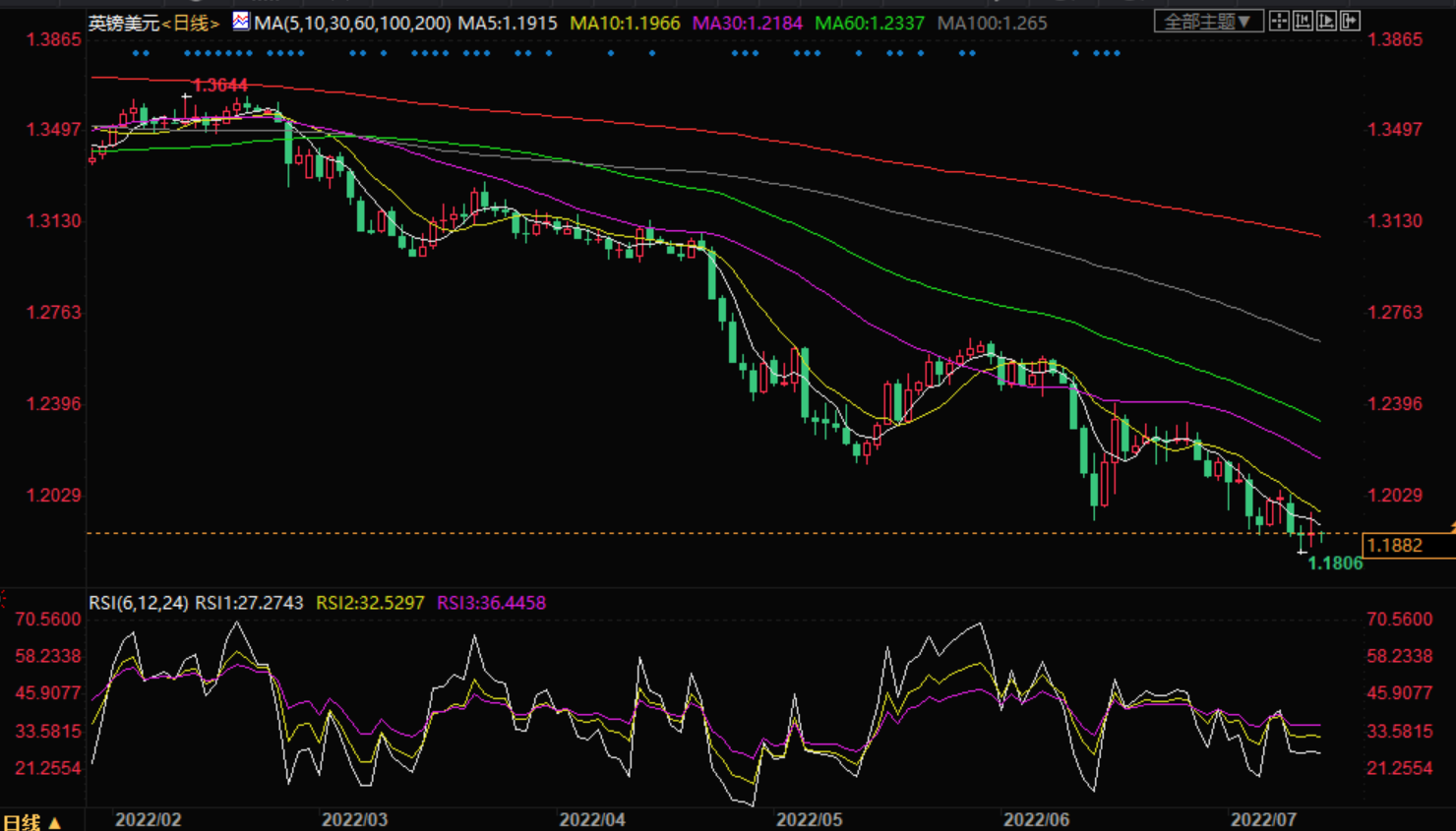
Task: Click the 英镑美元 symbol title
Action: pos(124,23)
